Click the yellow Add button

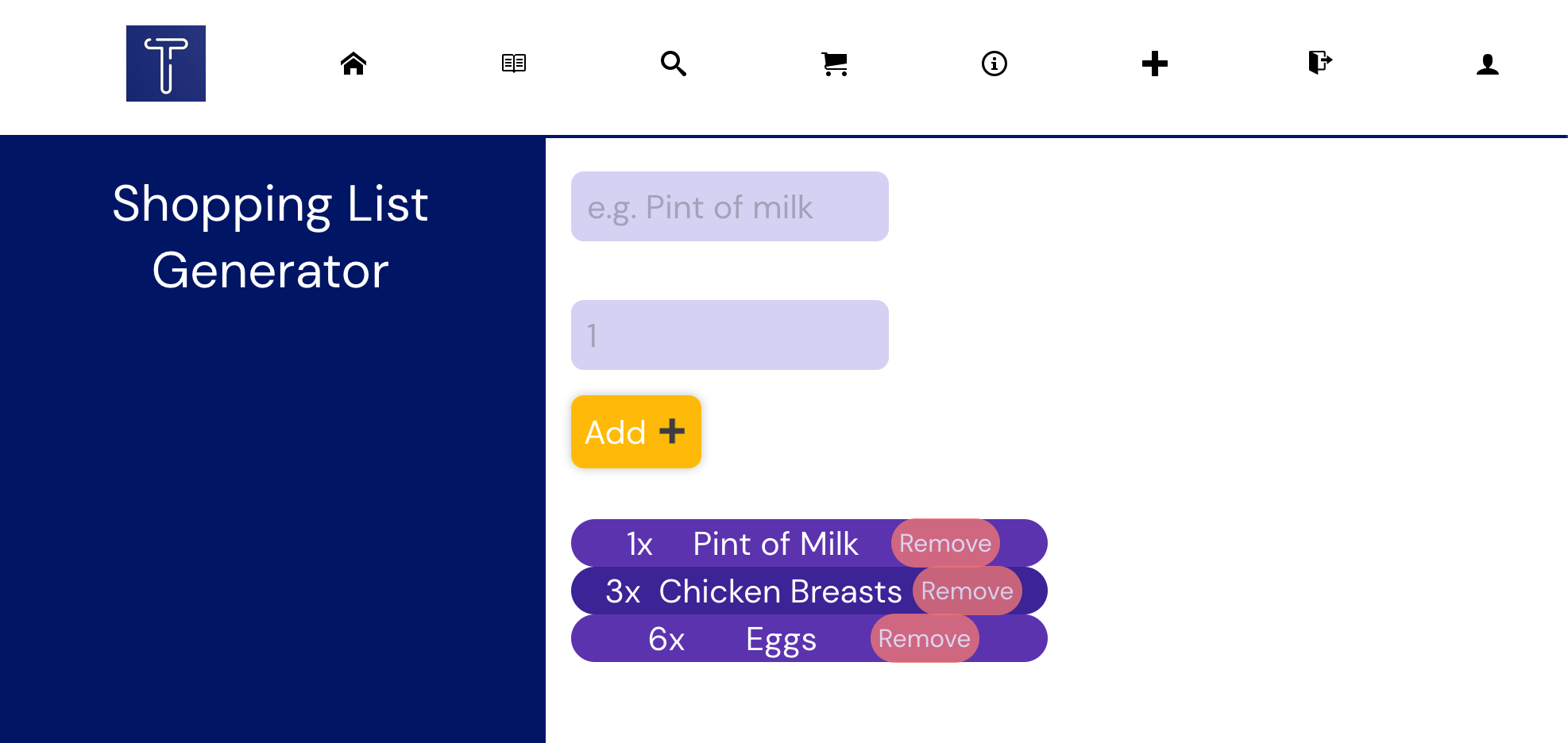pos(635,431)
